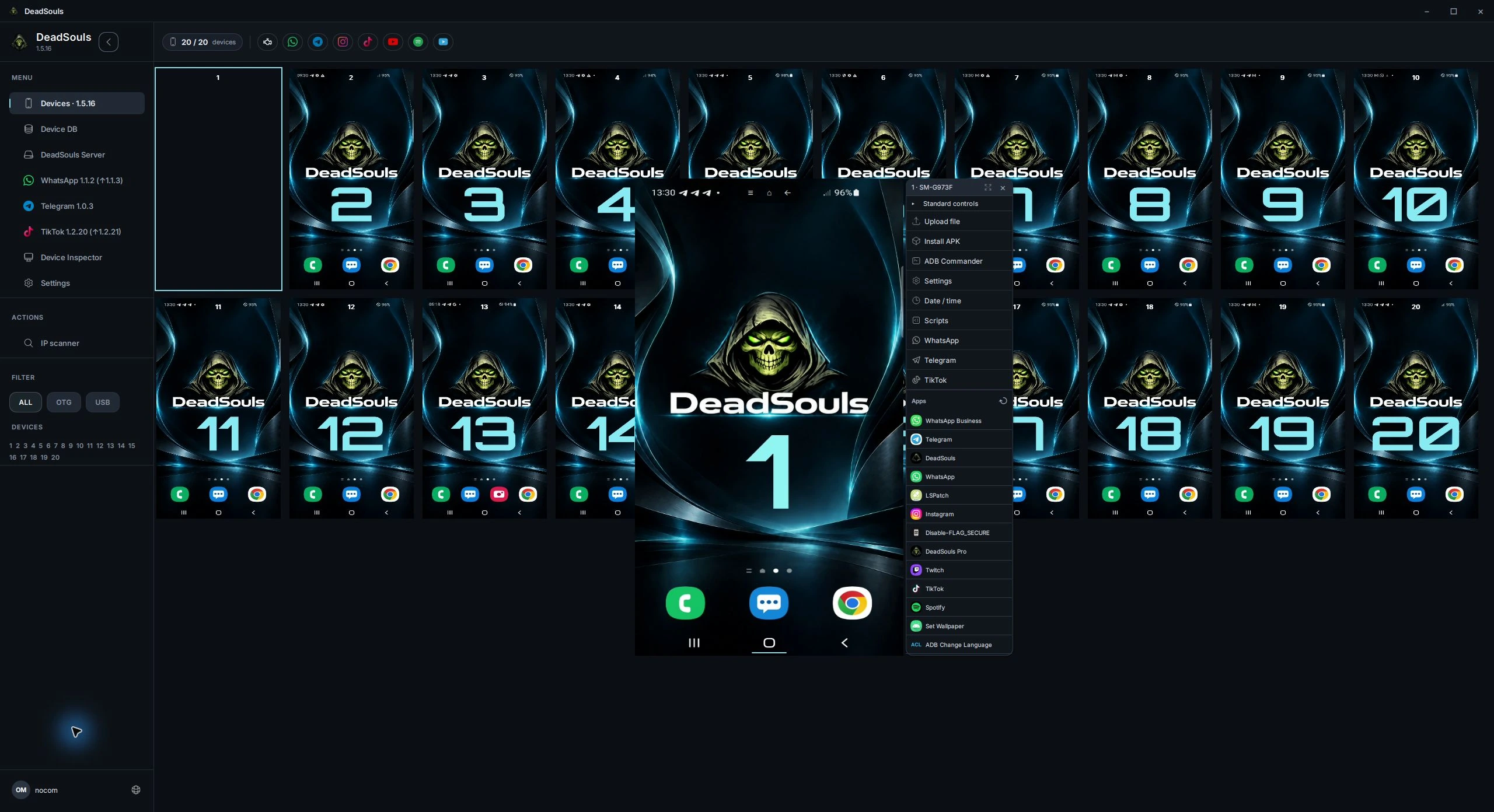Open ADB Commander in device panel
Screen dimensions: 1494x812
959,261
